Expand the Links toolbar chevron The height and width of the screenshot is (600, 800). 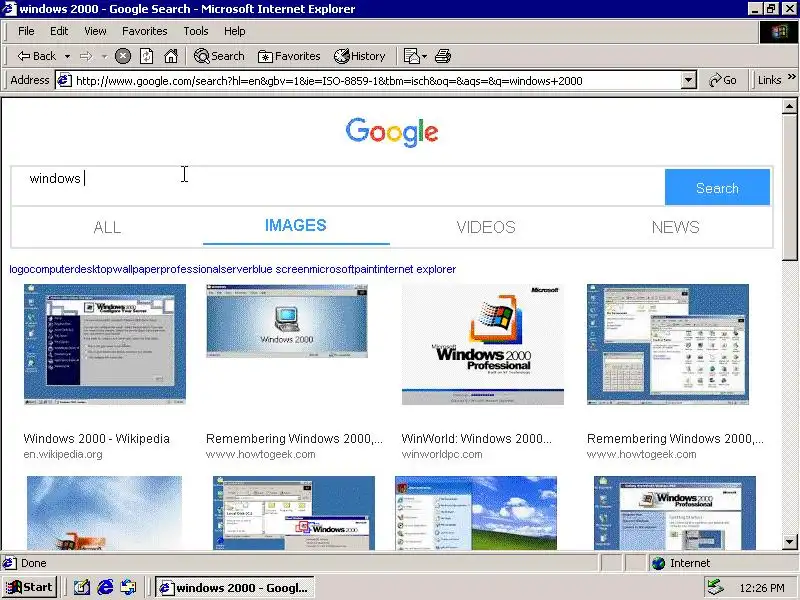pyautogui.click(x=791, y=78)
